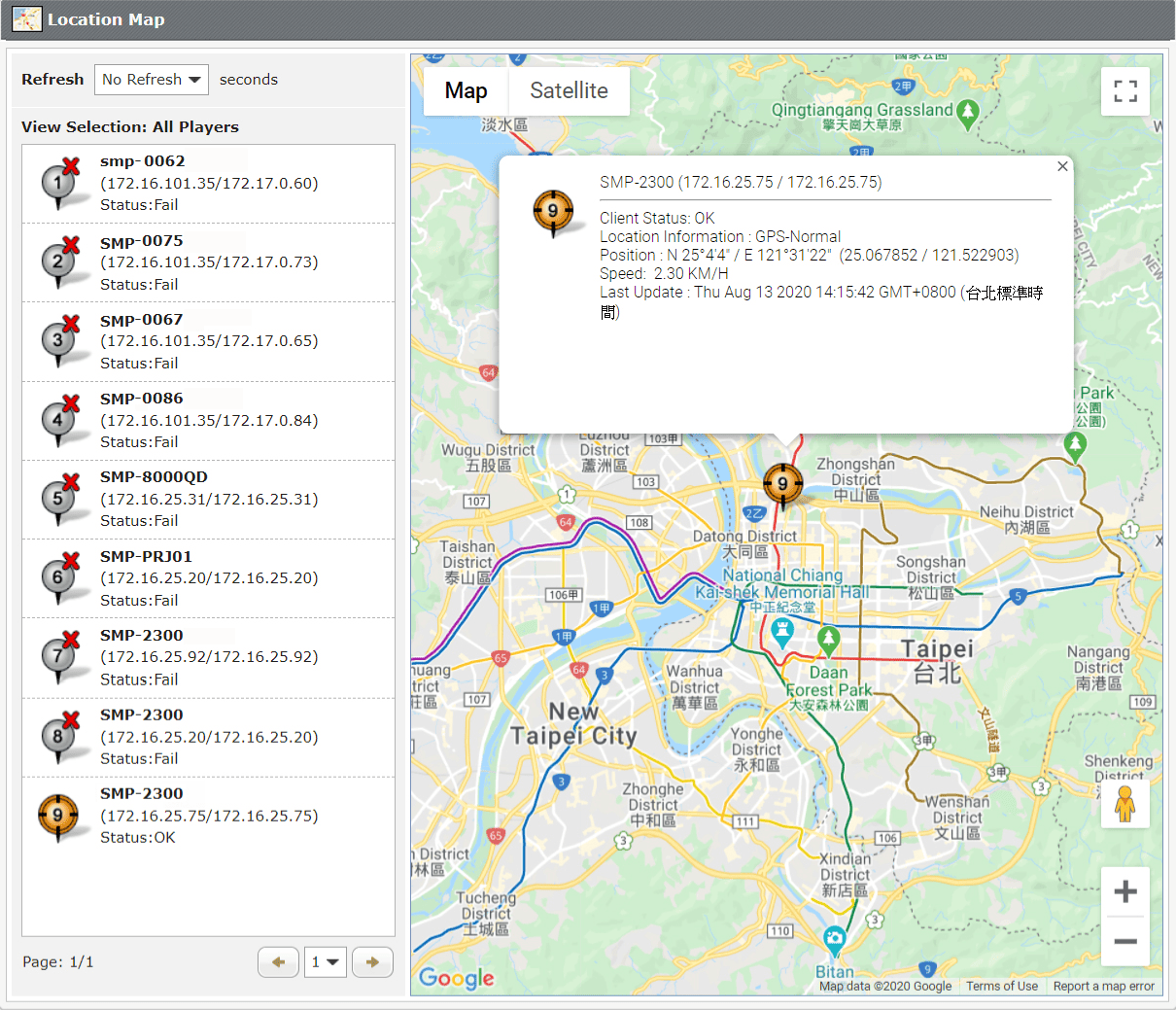Zoom in the map with plus button
Screen dimensions: 1176x1010
point(1125,891)
